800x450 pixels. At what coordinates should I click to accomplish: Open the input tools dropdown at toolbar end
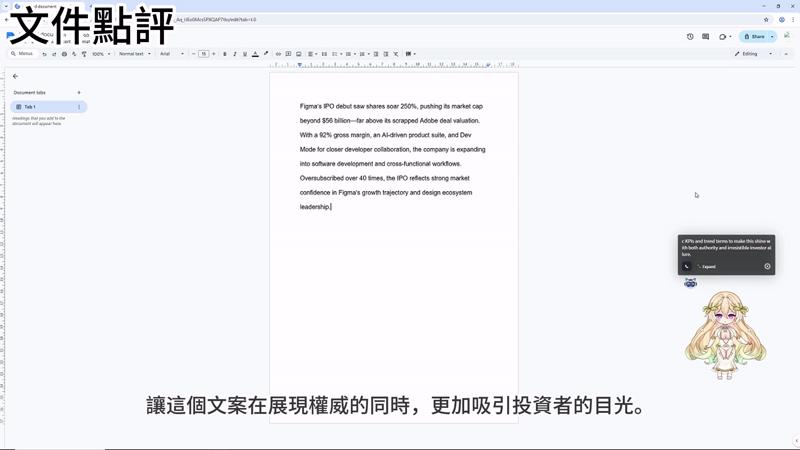pyautogui.click(x=410, y=54)
